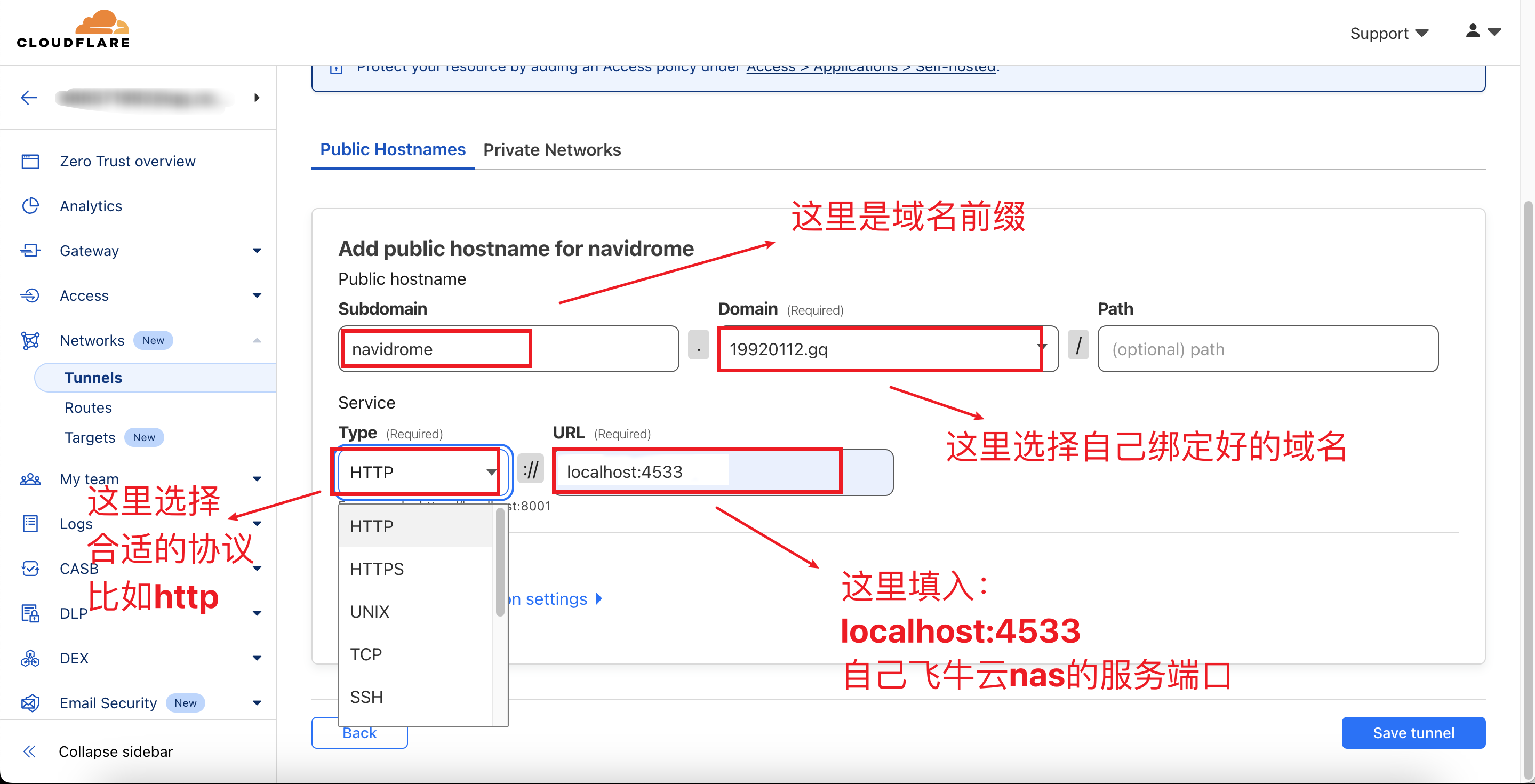Click the DEX icon in sidebar
The width and height of the screenshot is (1535, 784).
pos(30,658)
